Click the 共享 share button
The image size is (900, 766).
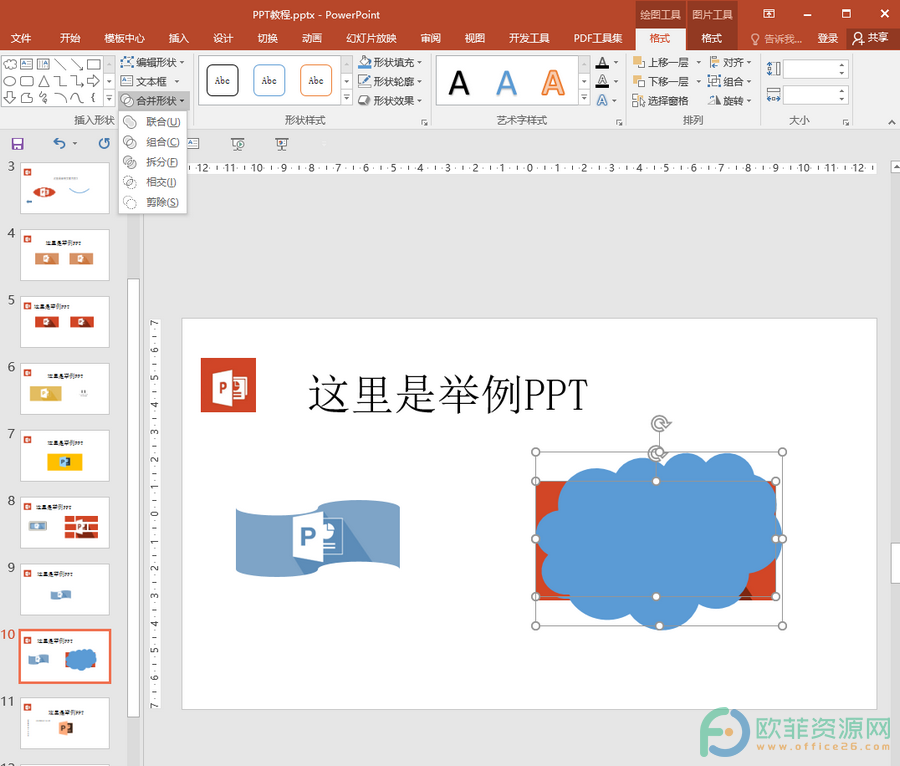[871, 38]
